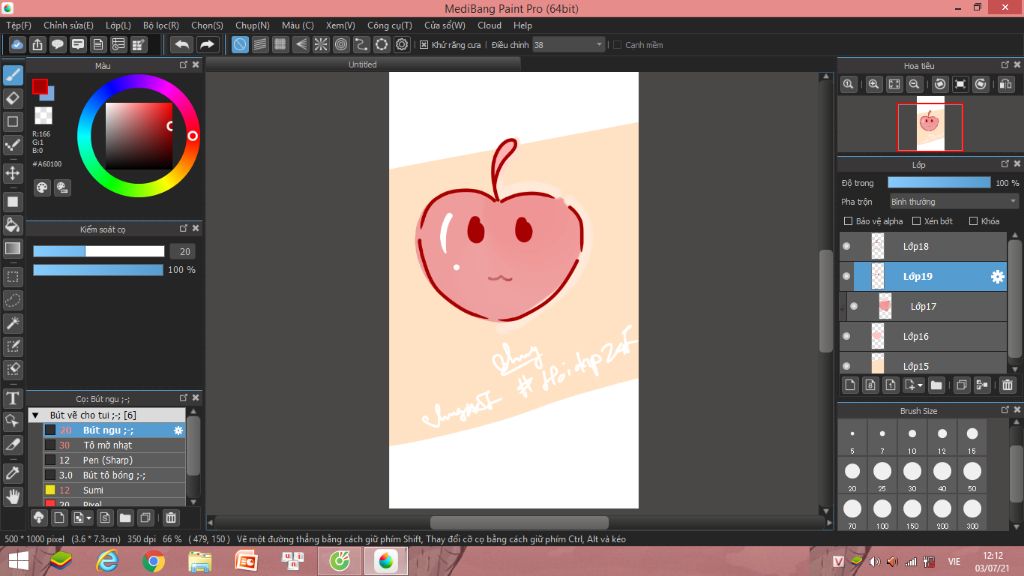
Task: Zoom out on the Navigator panel
Action: [914, 84]
